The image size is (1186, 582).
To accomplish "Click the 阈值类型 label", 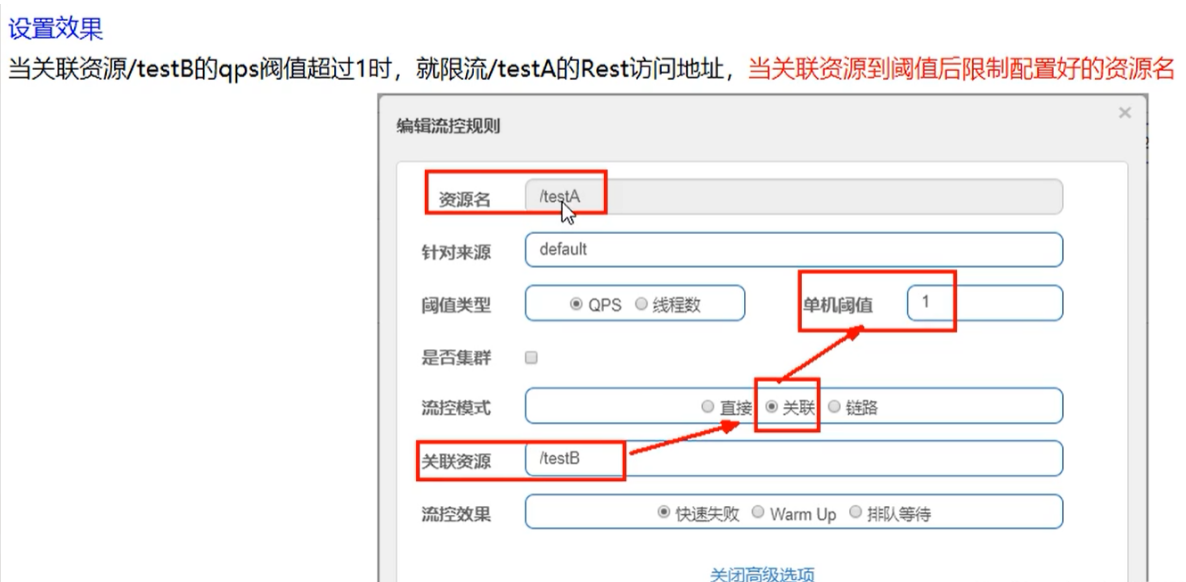I will [x=456, y=305].
